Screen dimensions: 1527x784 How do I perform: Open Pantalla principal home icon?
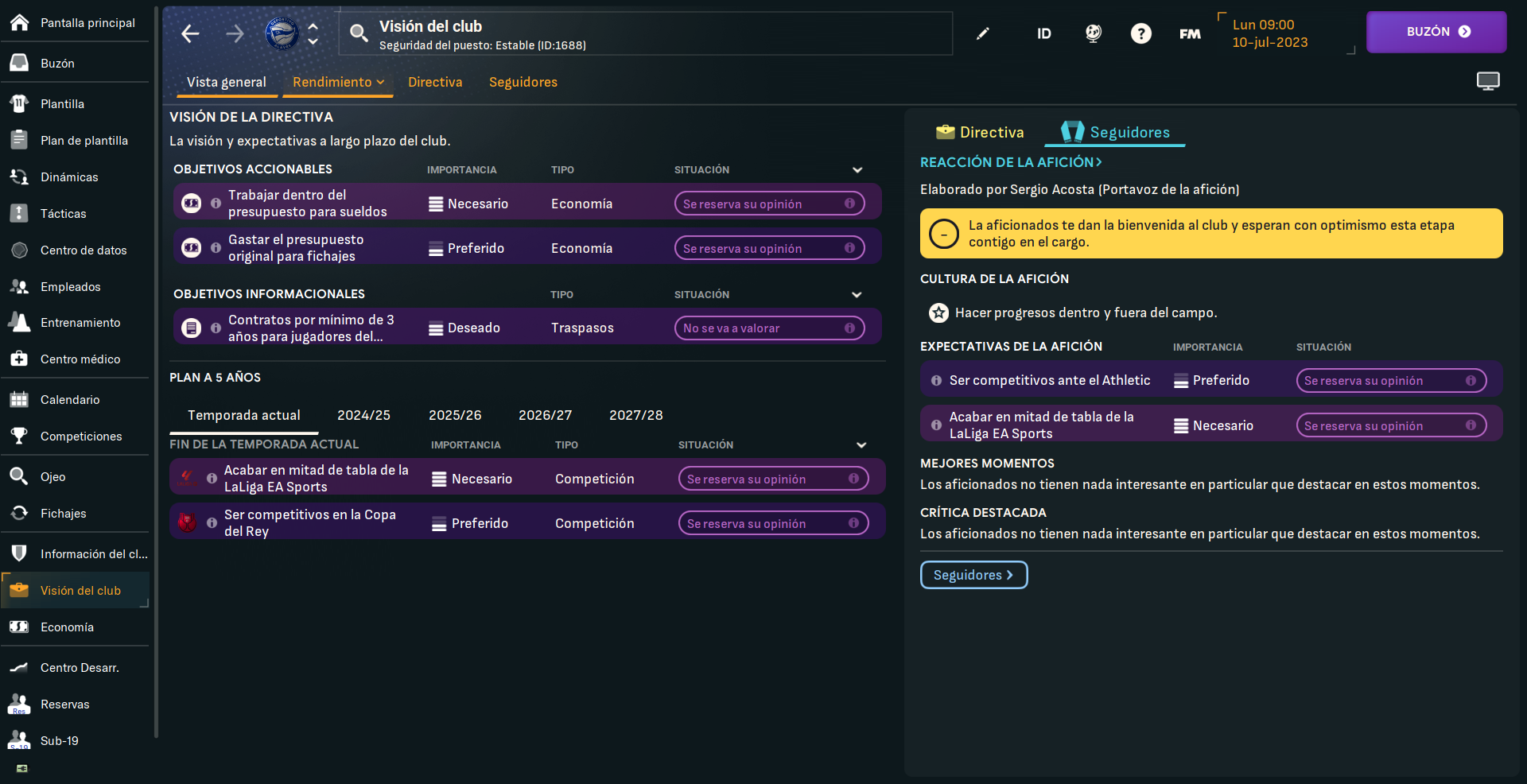pos(19,22)
